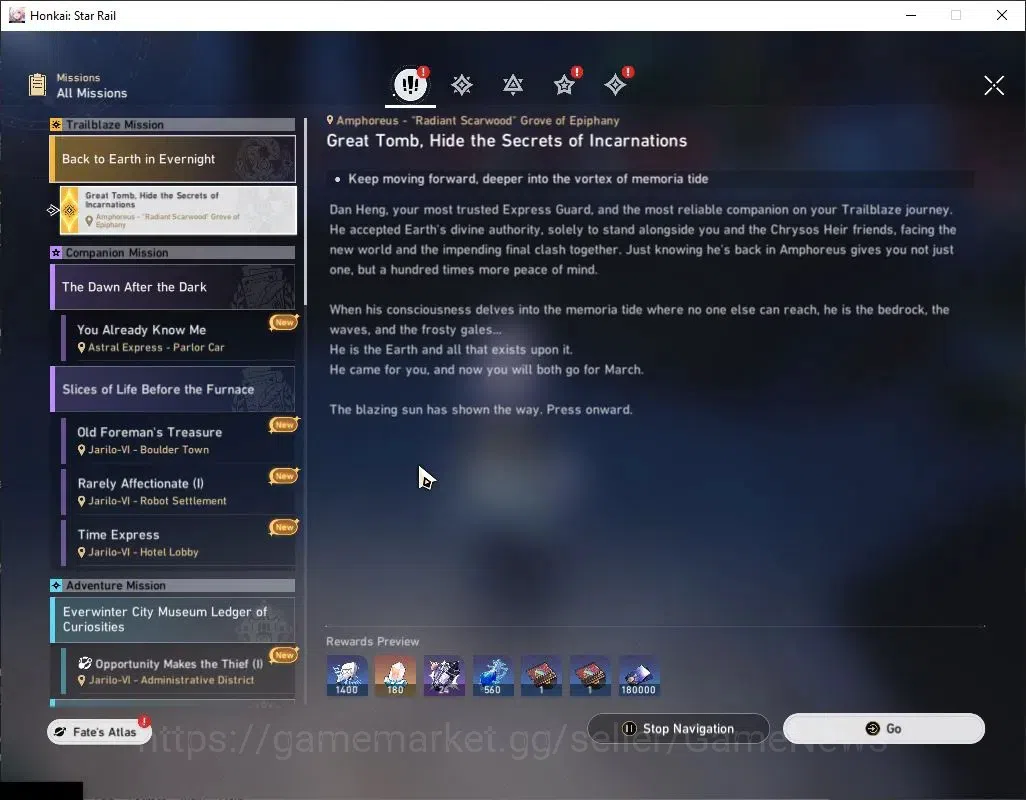Click the Astral Express - Parlor Car location

[x=156, y=347]
